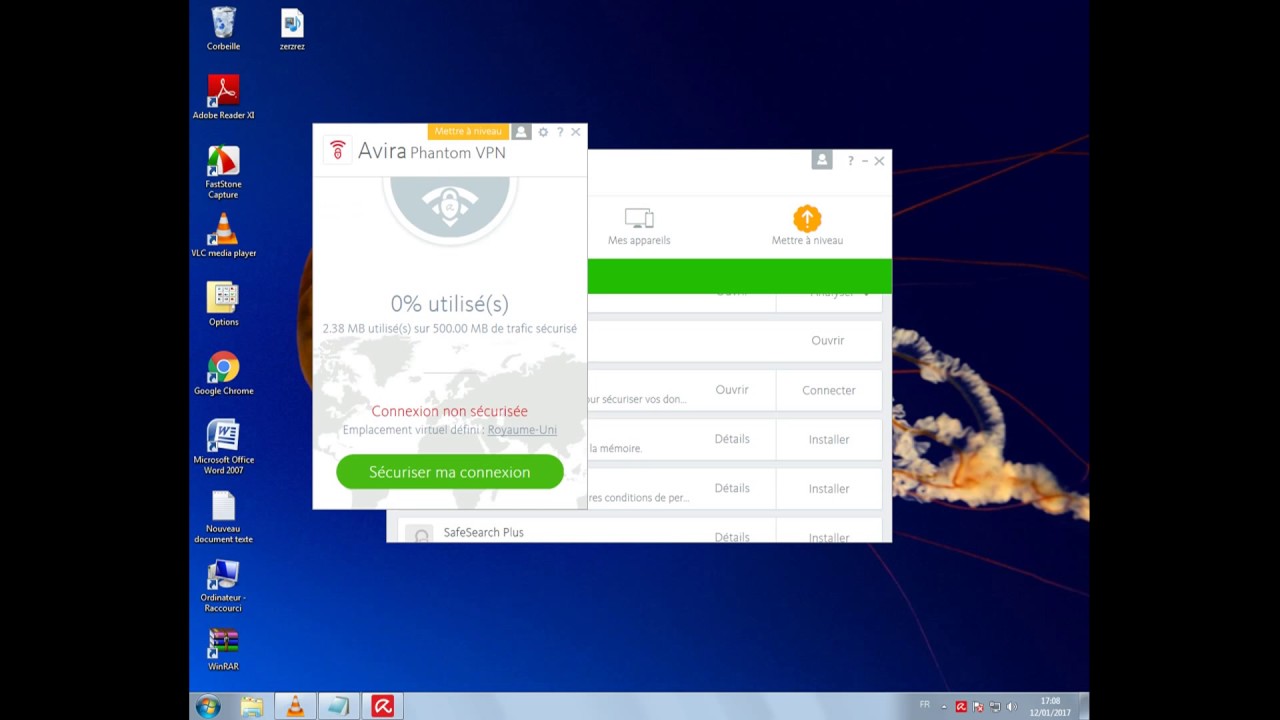
Task: Open Mes appareils in Avira launcher
Action: pyautogui.click(x=639, y=226)
